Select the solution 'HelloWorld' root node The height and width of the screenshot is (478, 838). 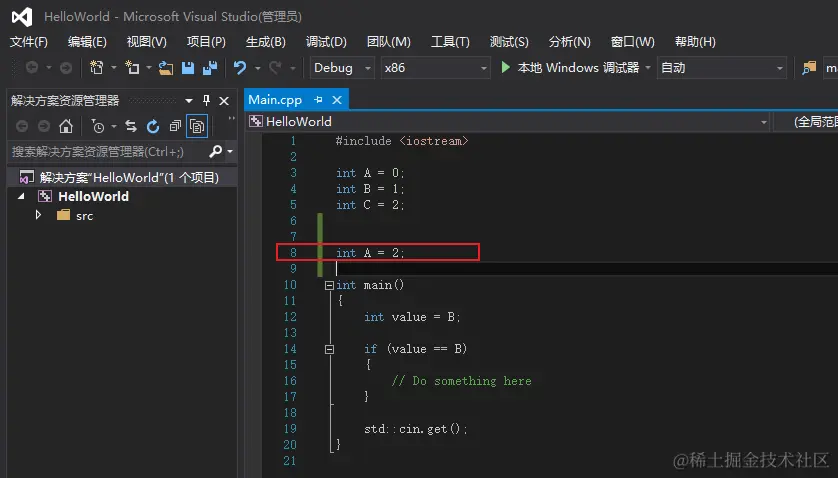click(122, 178)
